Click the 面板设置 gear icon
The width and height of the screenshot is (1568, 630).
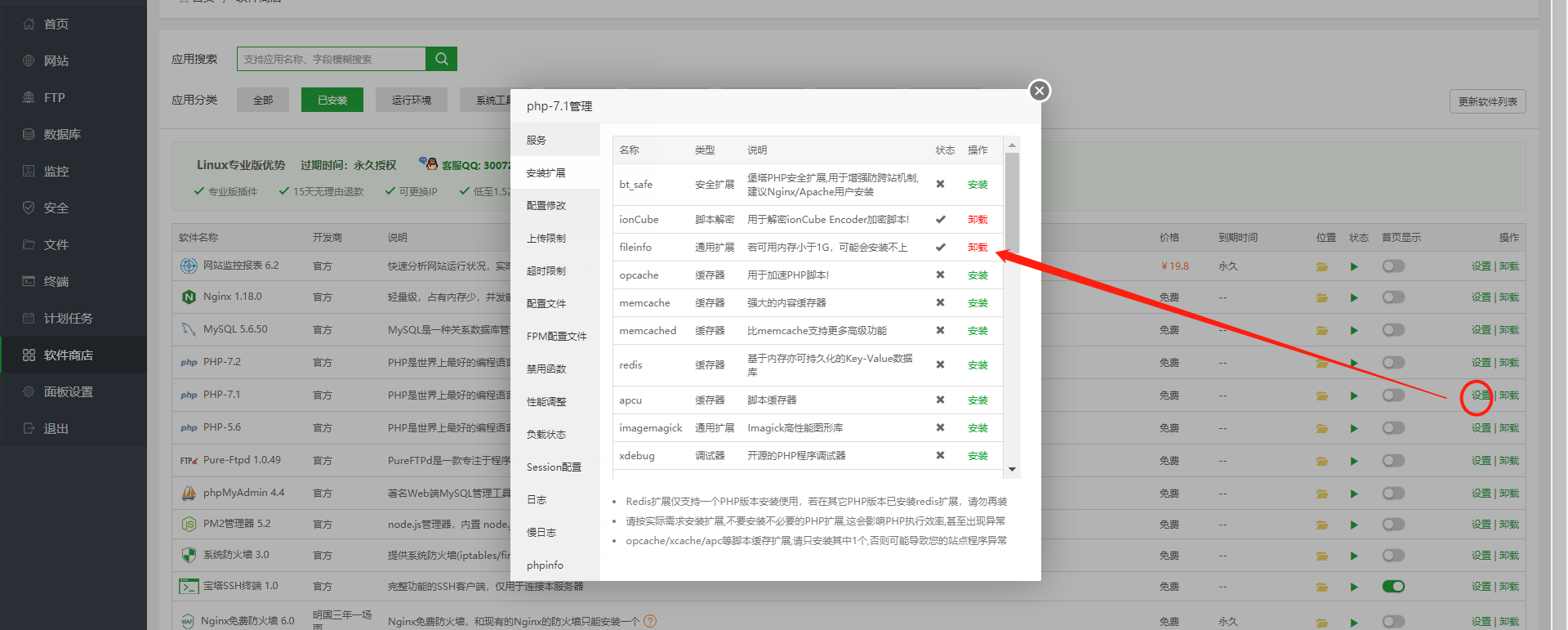29,391
